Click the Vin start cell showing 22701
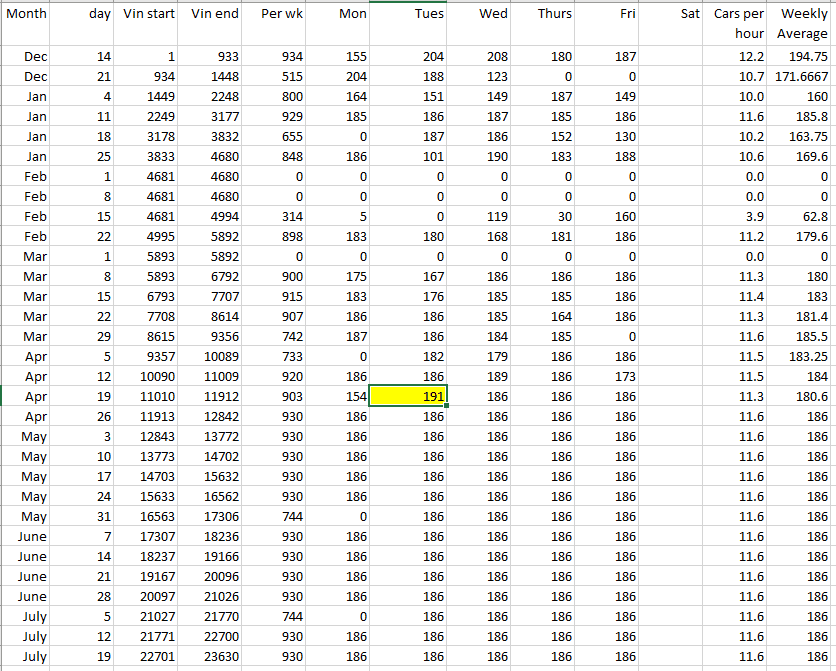This screenshot has width=836, height=671. pos(148,656)
